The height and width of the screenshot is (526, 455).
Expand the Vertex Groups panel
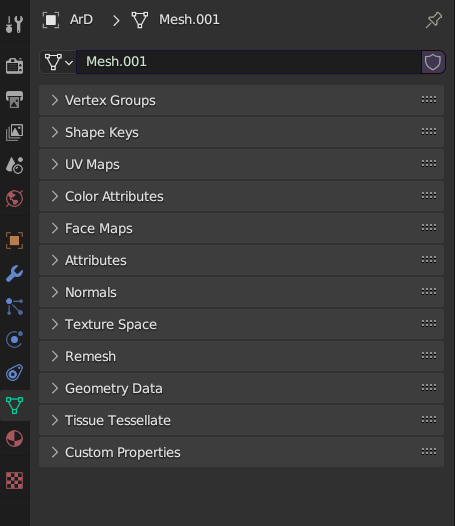(241, 100)
